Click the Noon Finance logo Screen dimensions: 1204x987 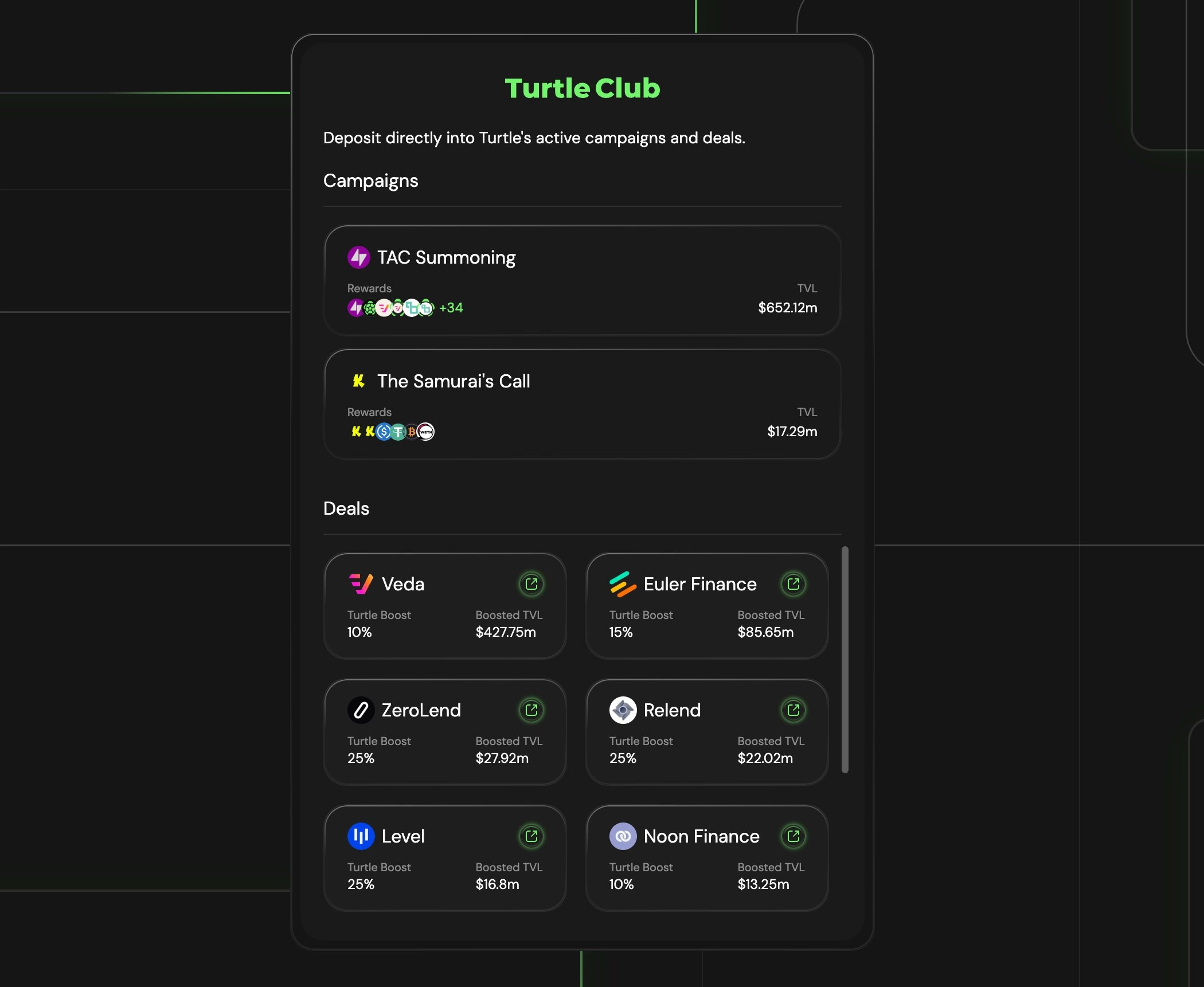623,836
